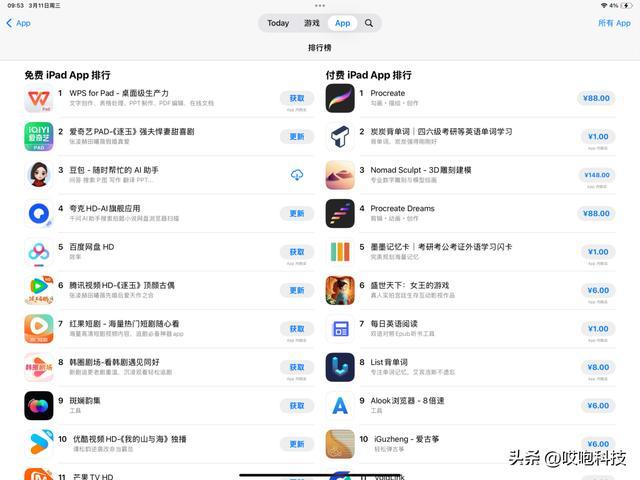Select the App tab
640x480 pixels.
point(342,23)
